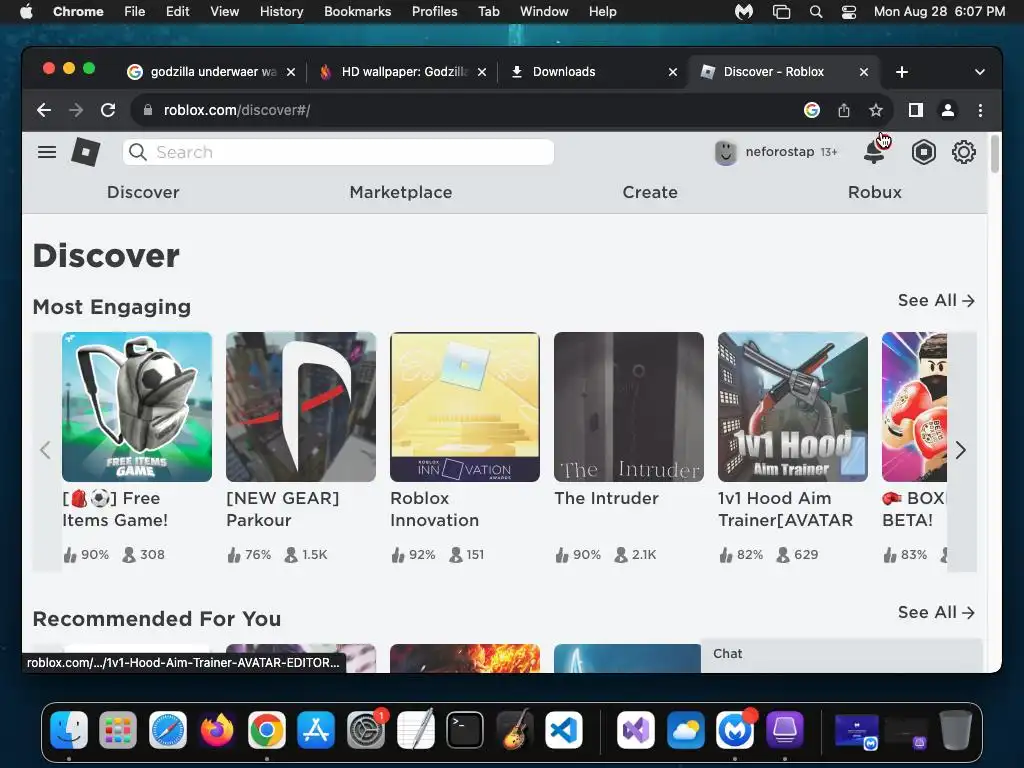Image resolution: width=1024 pixels, height=768 pixels.
Task: Click See All for Most Engaging
Action: [x=936, y=300]
